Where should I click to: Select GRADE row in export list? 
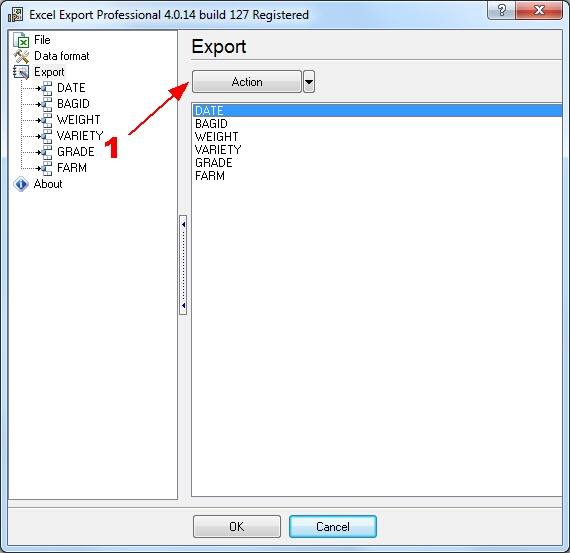click(377, 163)
